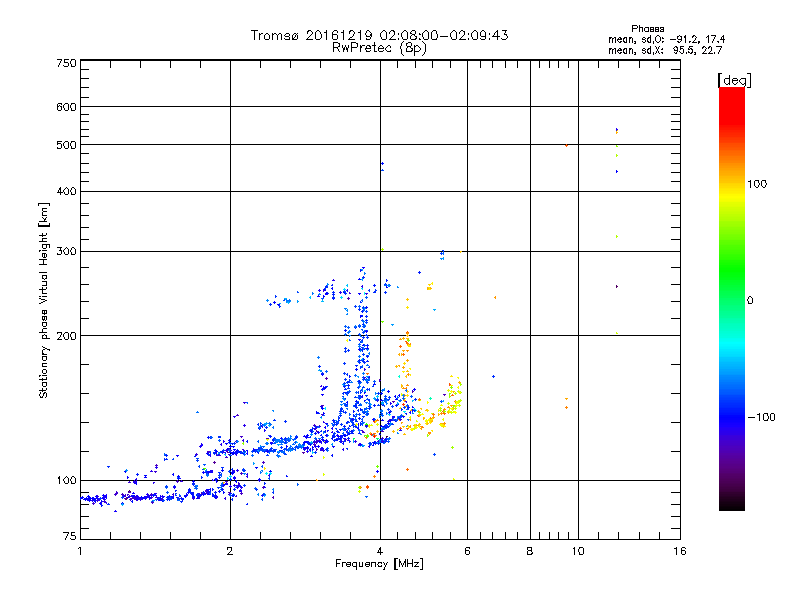The image size is (800, 600).
Task: Click the orange data point near 500 km, 10 MHz
Action: coord(566,145)
